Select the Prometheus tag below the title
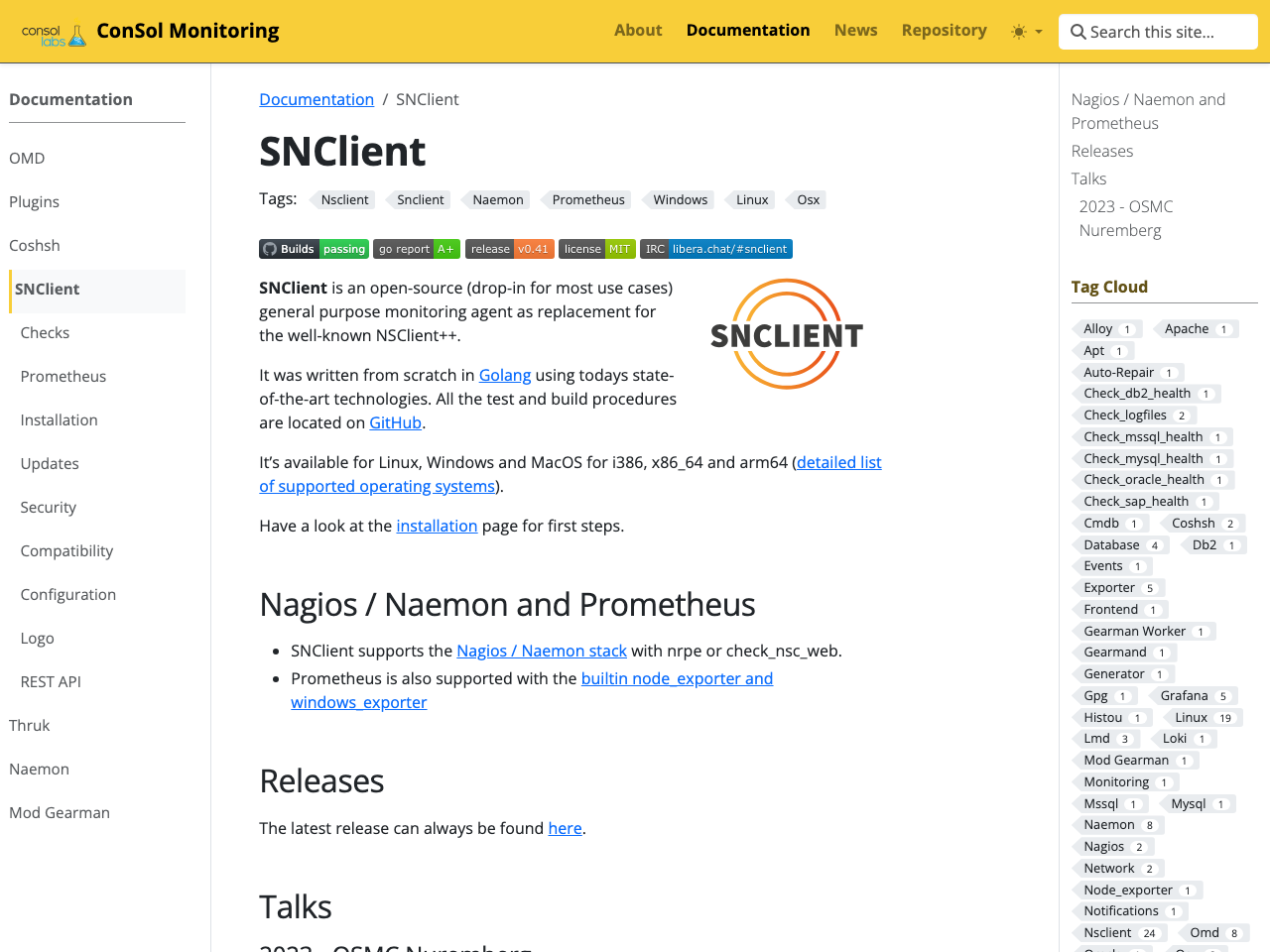 587,199
